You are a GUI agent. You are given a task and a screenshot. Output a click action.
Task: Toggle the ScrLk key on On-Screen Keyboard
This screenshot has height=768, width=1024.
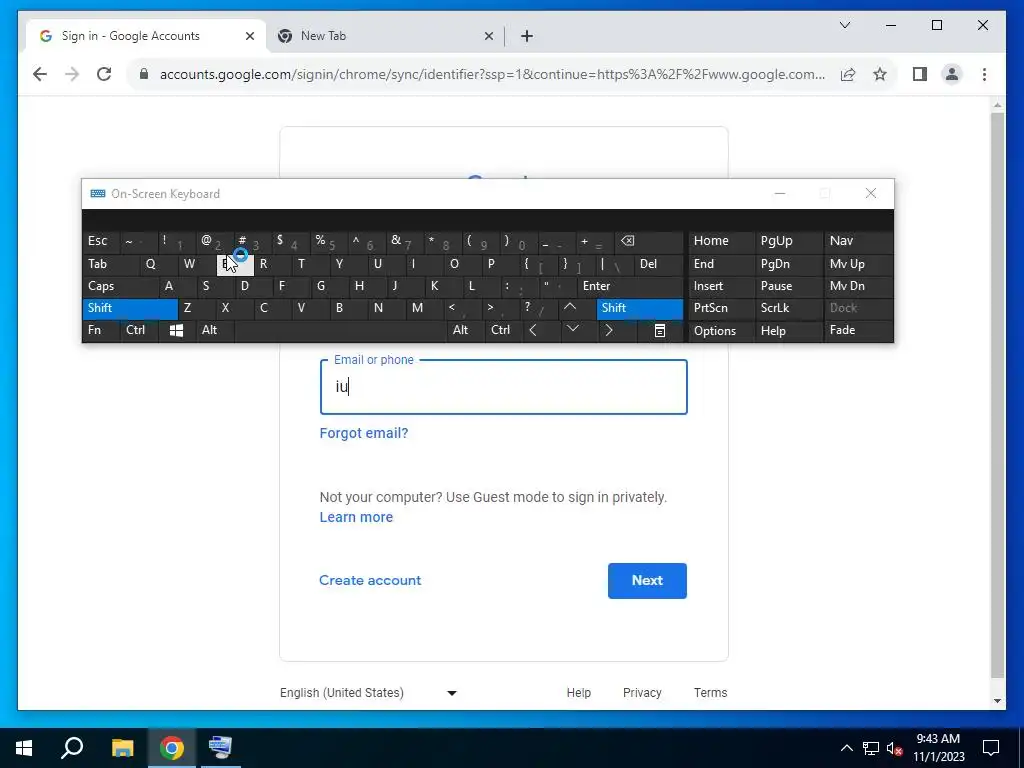[789, 308]
